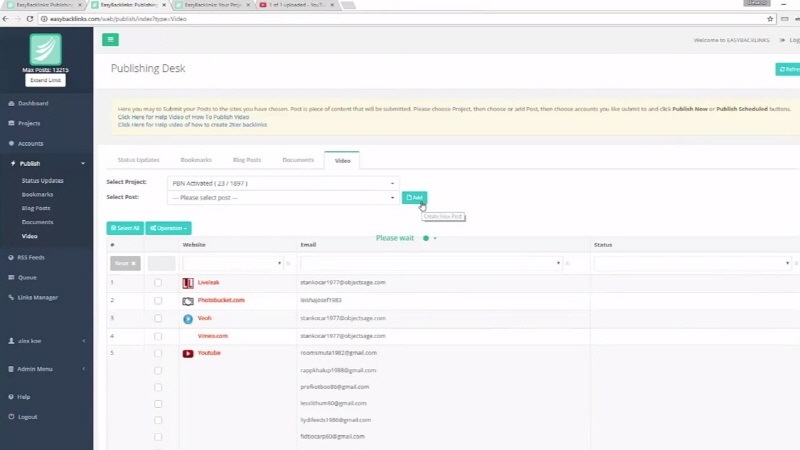Click the green hamburger menu toggle
This screenshot has width=800, height=450.
110,40
